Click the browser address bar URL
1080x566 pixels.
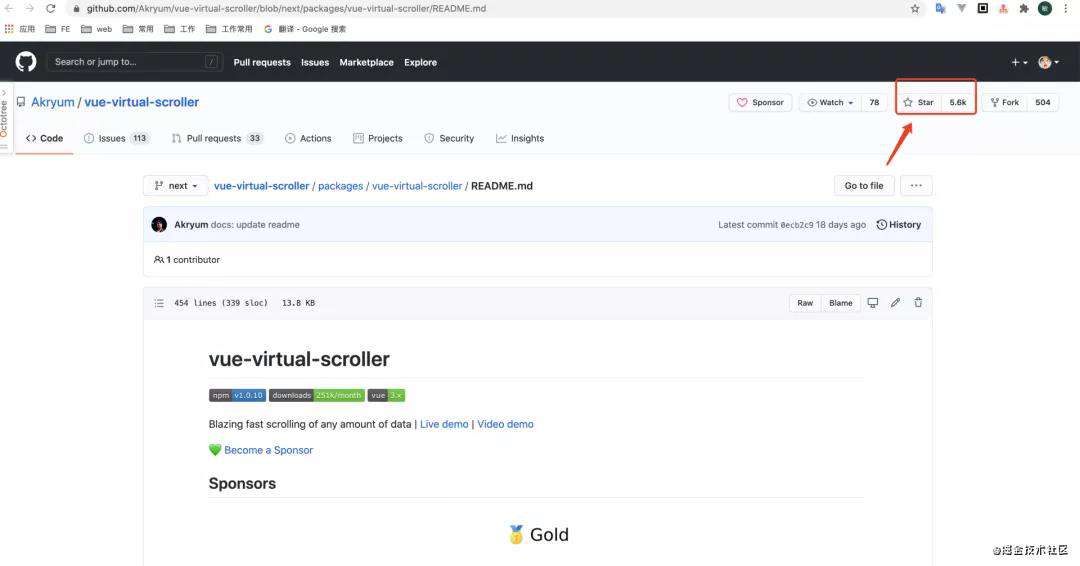click(x=286, y=8)
